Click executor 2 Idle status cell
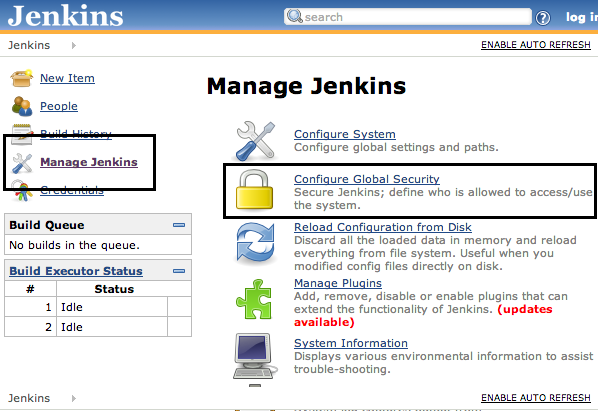This screenshot has height=411, width=598. [x=112, y=327]
